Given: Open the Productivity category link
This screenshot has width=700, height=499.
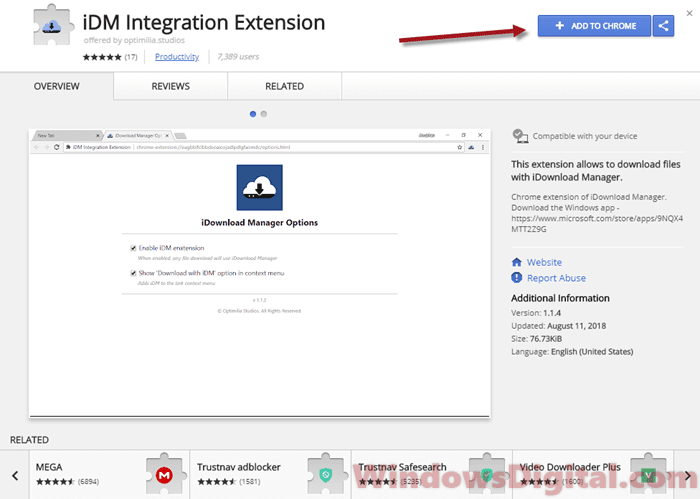Looking at the screenshot, I should coord(177,57).
